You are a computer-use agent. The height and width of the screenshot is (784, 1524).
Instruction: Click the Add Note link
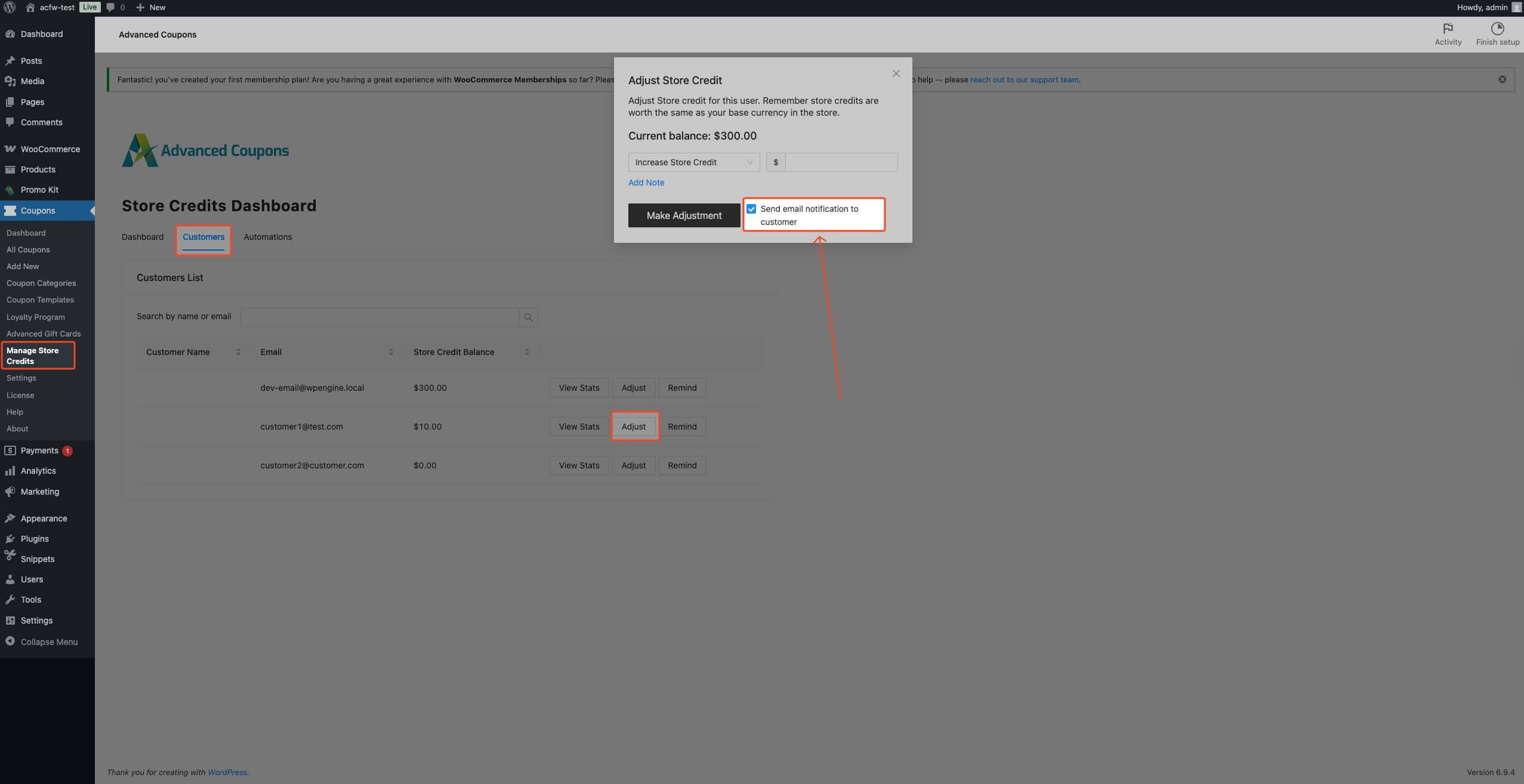[x=646, y=183]
